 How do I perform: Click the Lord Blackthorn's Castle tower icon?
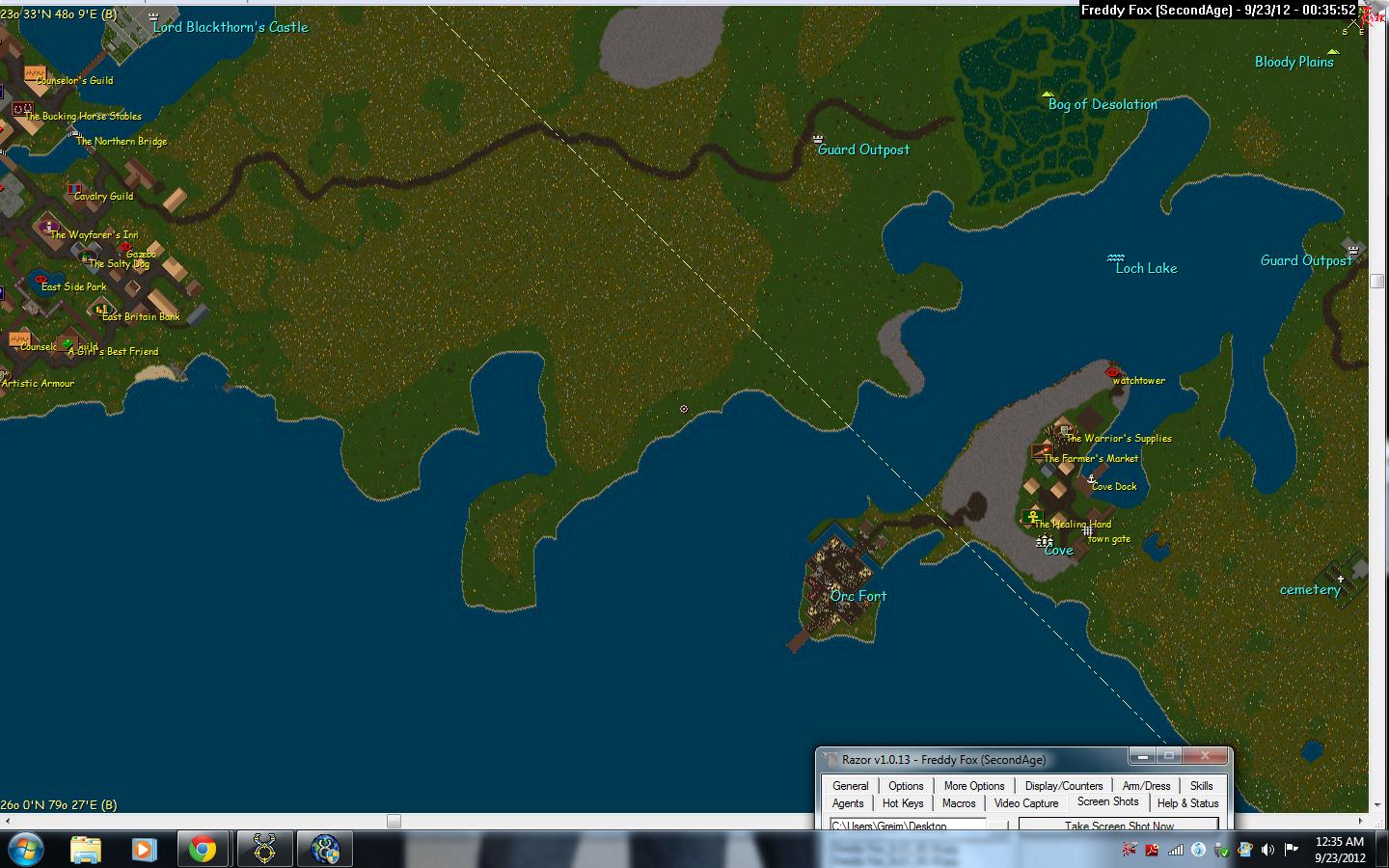pyautogui.click(x=154, y=17)
